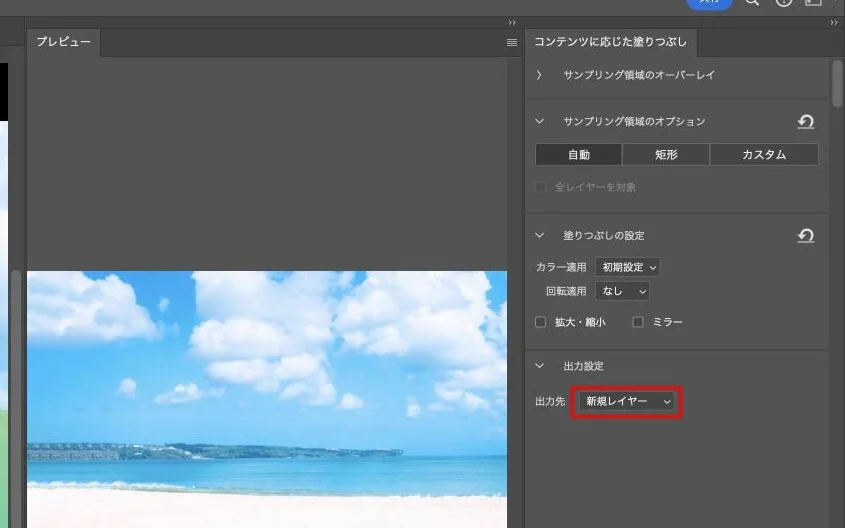845x528 pixels.
Task: Toggle the 全レイヤーを対象 checkbox
Action: pyautogui.click(x=541, y=187)
